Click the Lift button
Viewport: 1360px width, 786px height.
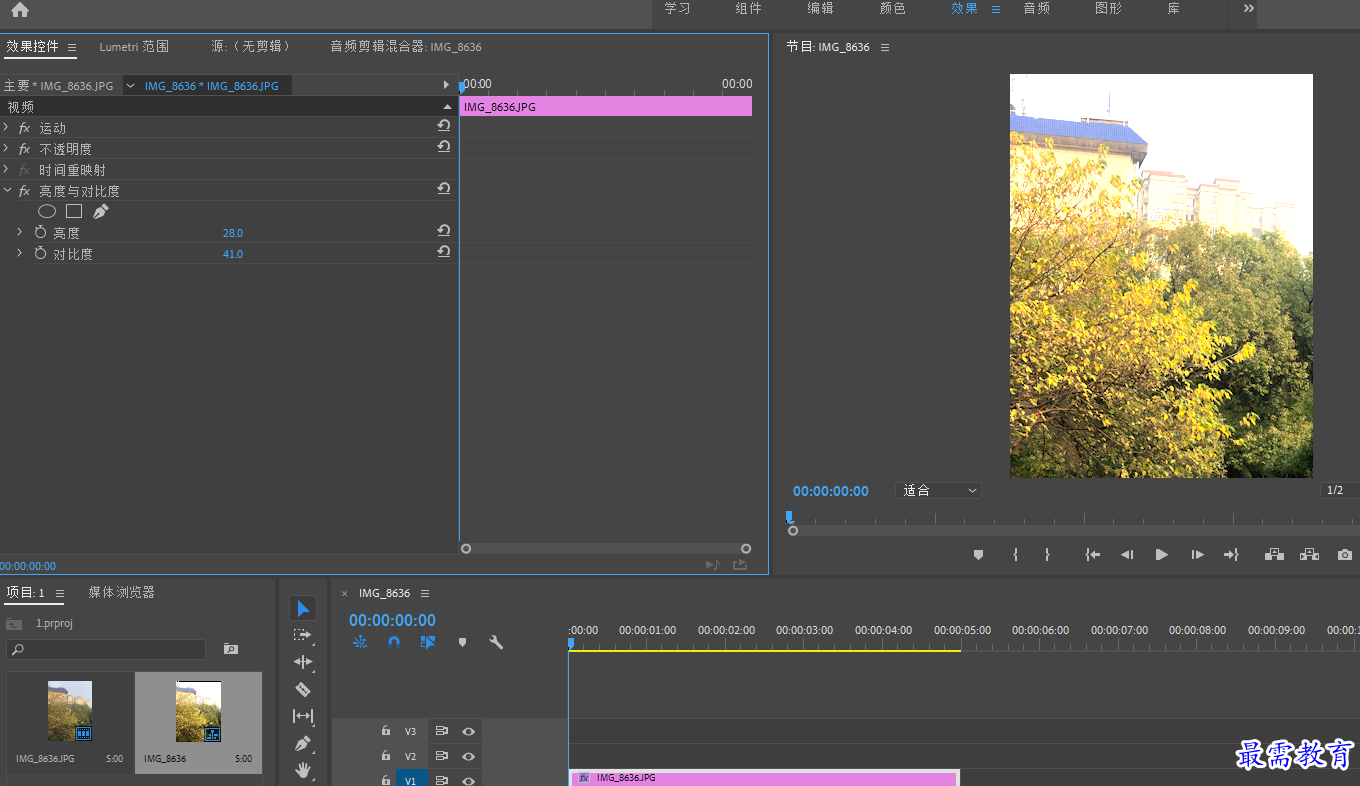click(1274, 554)
